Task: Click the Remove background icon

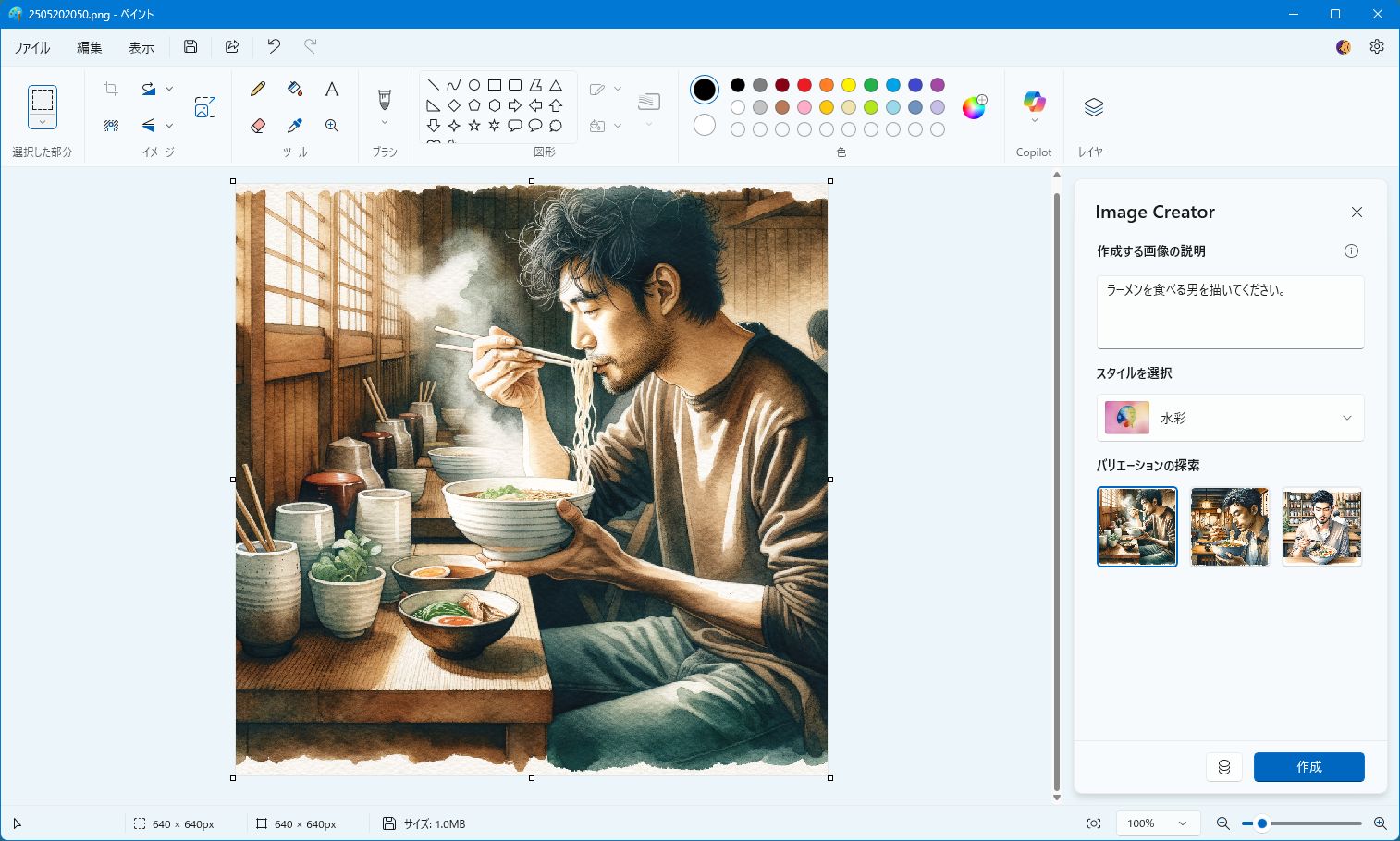Action: pyautogui.click(x=111, y=126)
